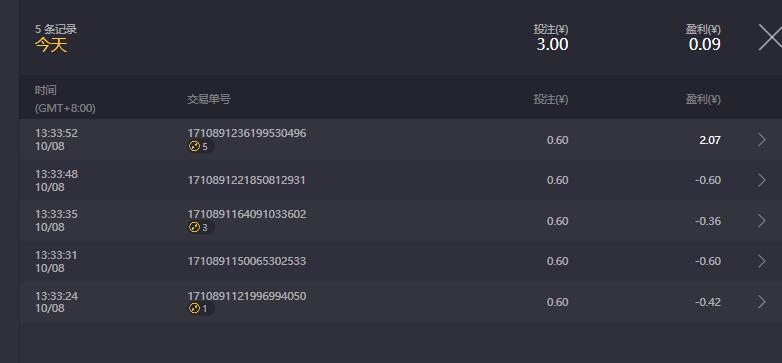
Task: Expand details arrow for the 13:33:24 record
Action: point(762,302)
